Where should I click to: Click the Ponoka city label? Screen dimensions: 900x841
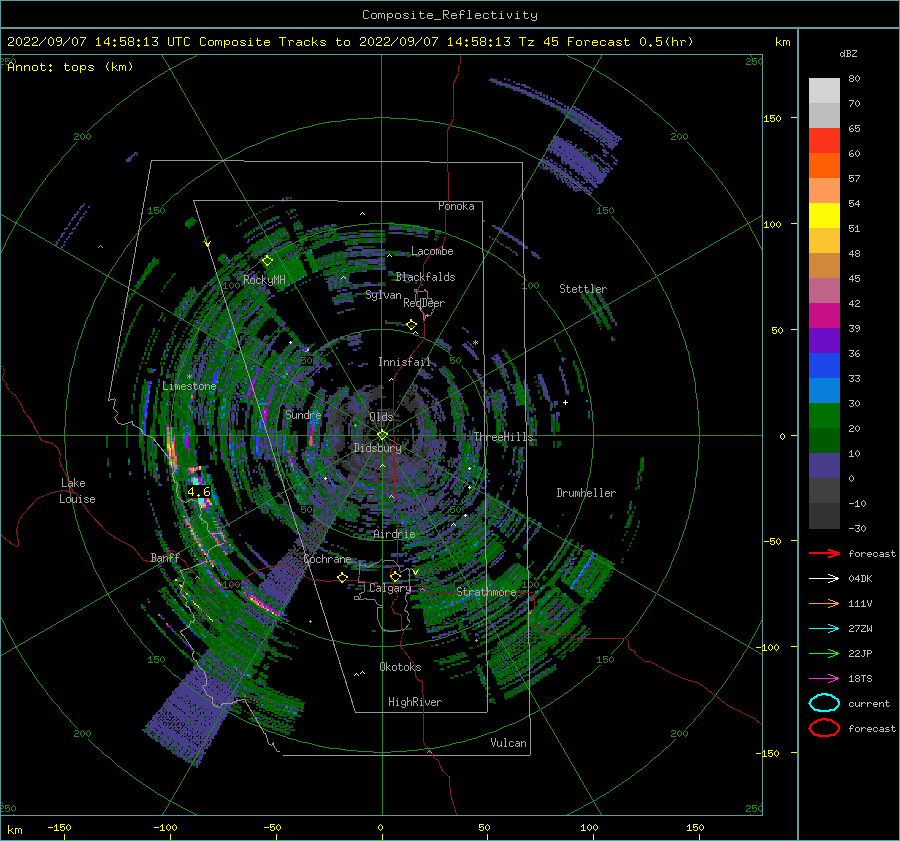[x=456, y=206]
